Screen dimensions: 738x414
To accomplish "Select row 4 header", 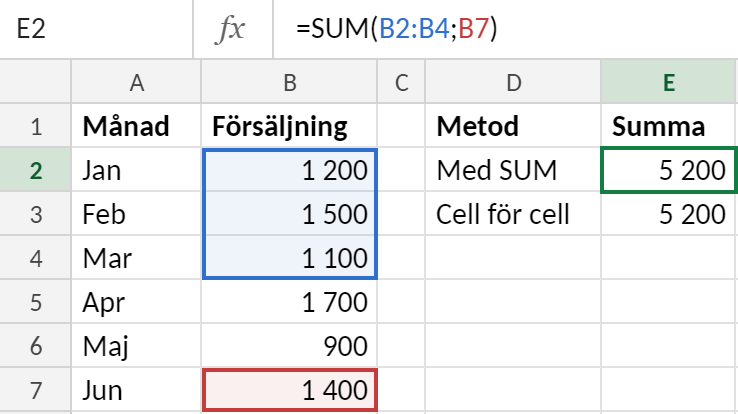I will point(35,257).
